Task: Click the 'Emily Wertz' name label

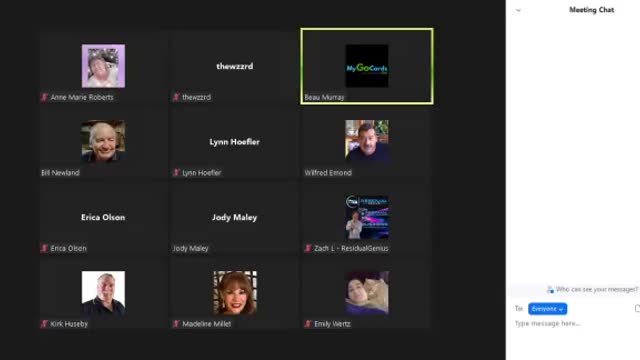Action: tap(332, 324)
